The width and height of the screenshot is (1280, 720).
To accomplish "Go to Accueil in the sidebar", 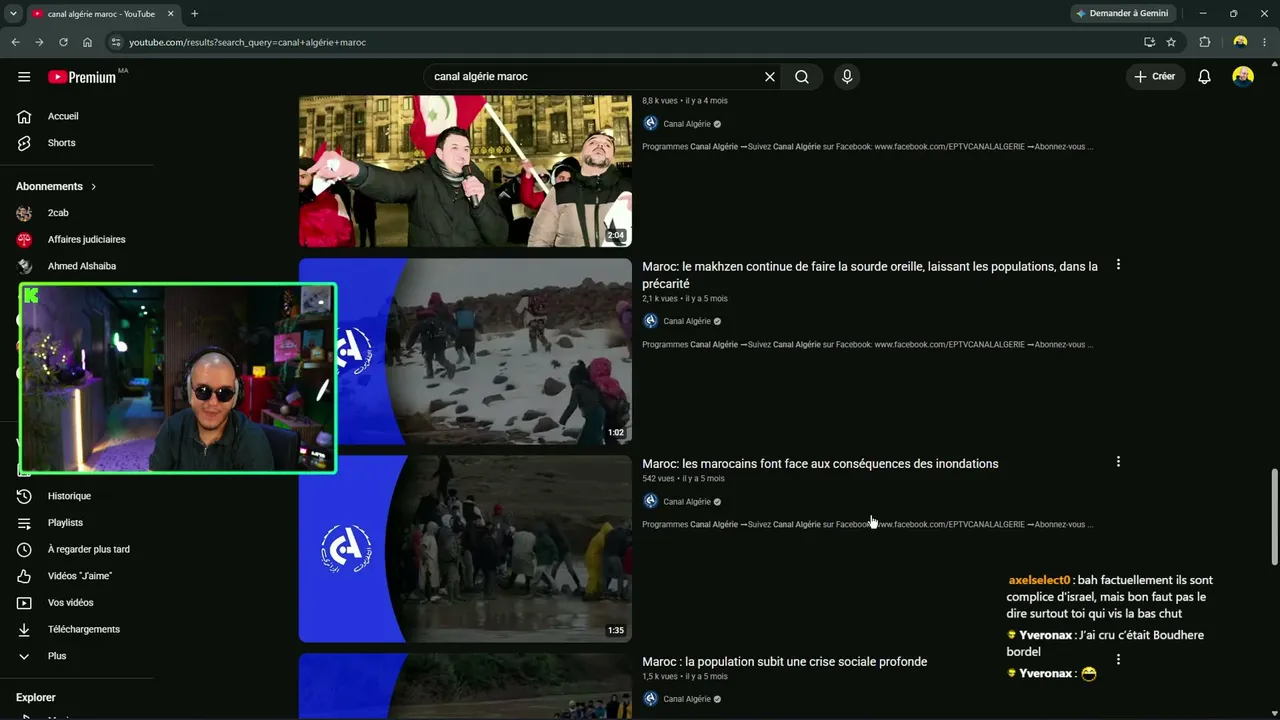I will (x=62, y=116).
